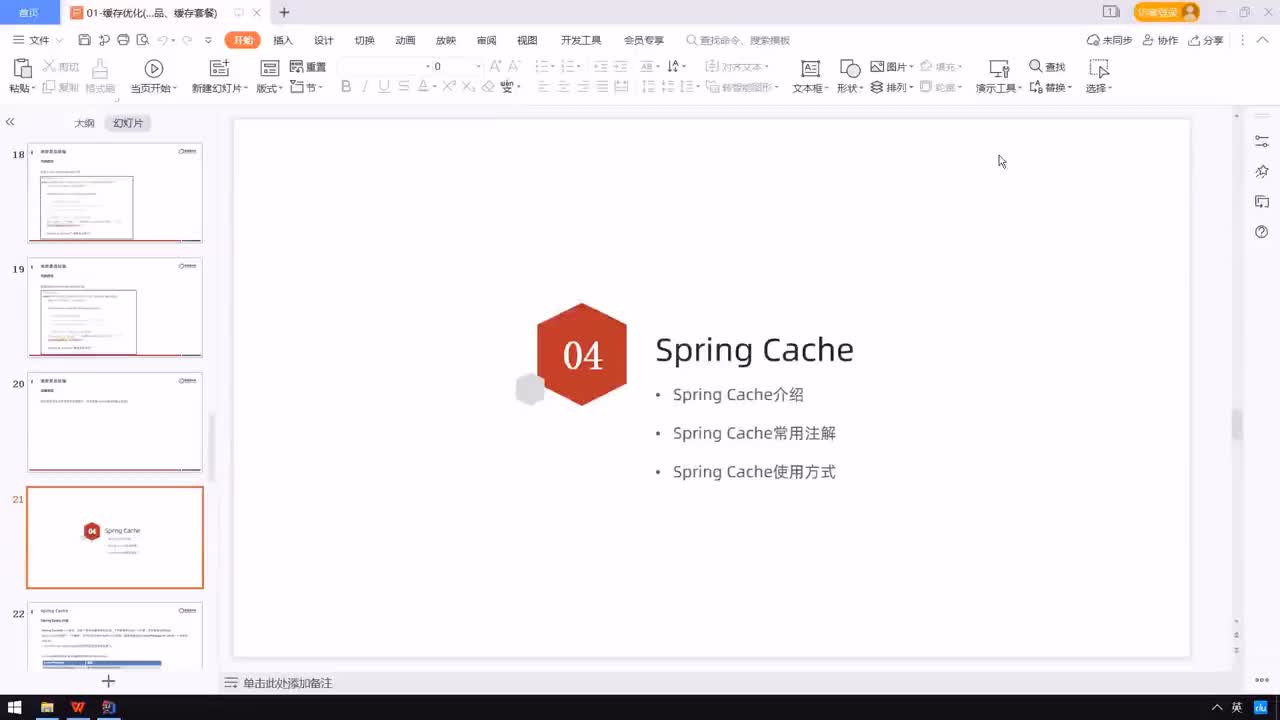This screenshot has height=720, width=1280.
Task: Select slide 18 thumbnail
Action: coord(115,192)
